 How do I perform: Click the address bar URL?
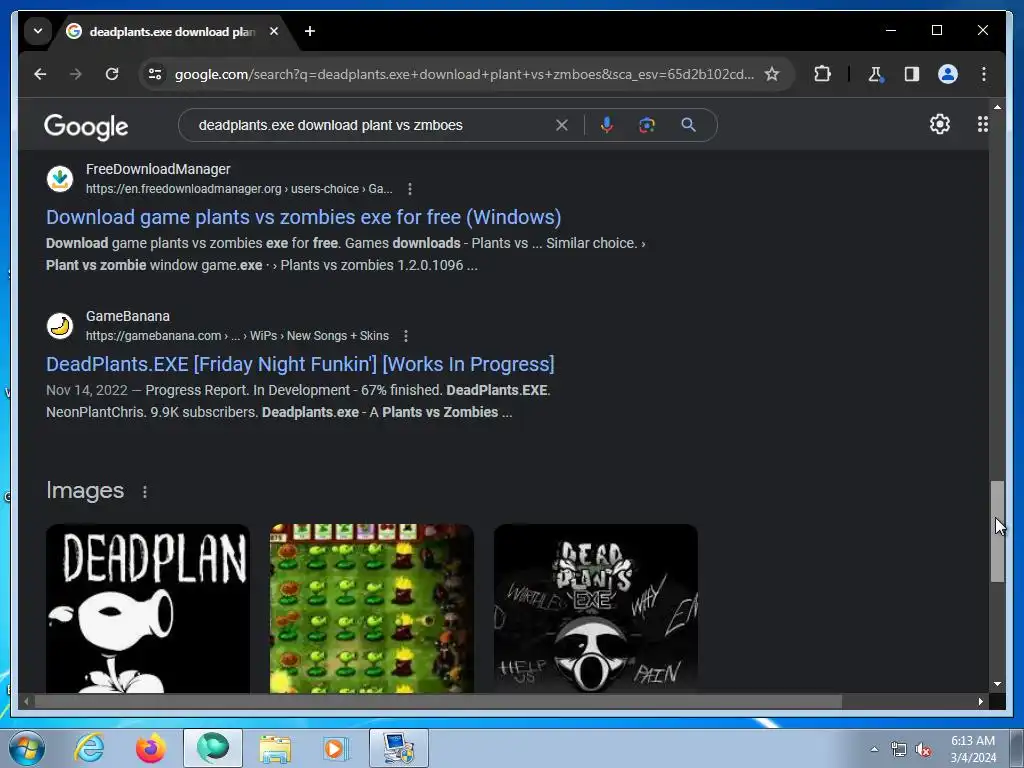(x=464, y=74)
